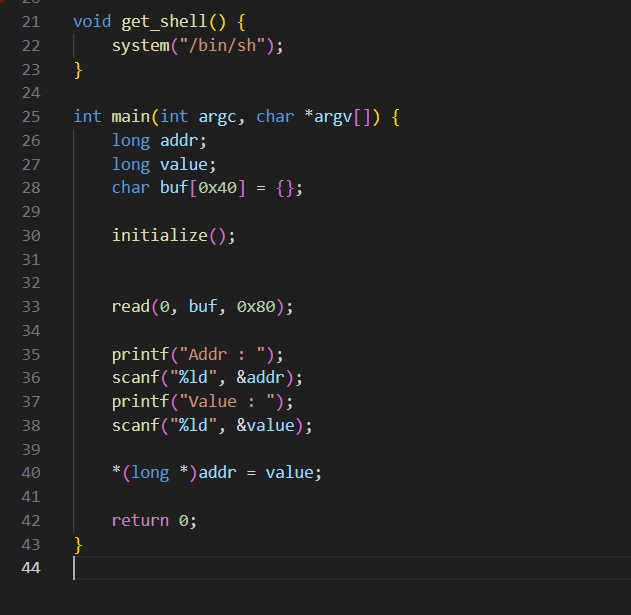Click the &value argument in scanf

[x=265, y=425]
